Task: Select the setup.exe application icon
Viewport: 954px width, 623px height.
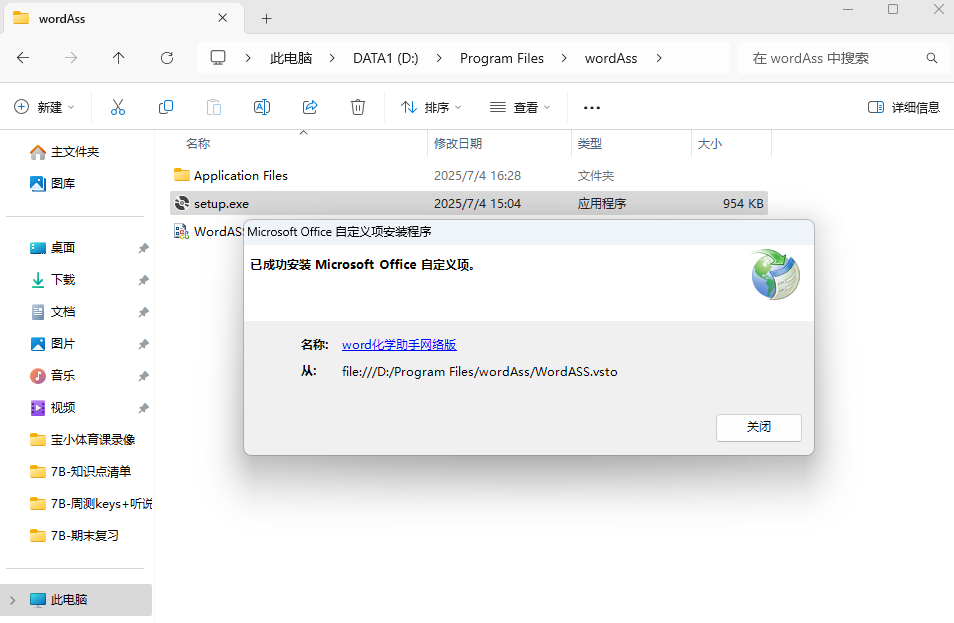Action: coord(181,203)
